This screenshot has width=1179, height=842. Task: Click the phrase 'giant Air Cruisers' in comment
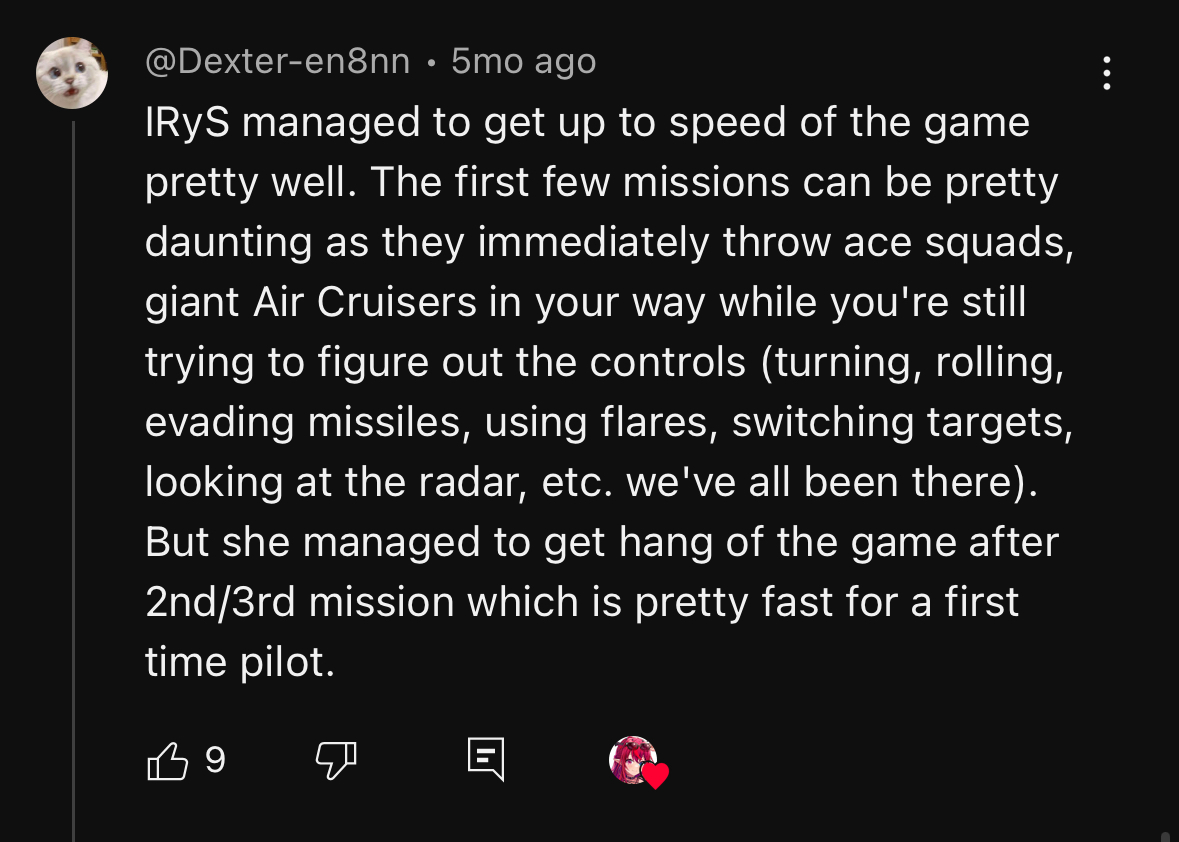coord(311,303)
